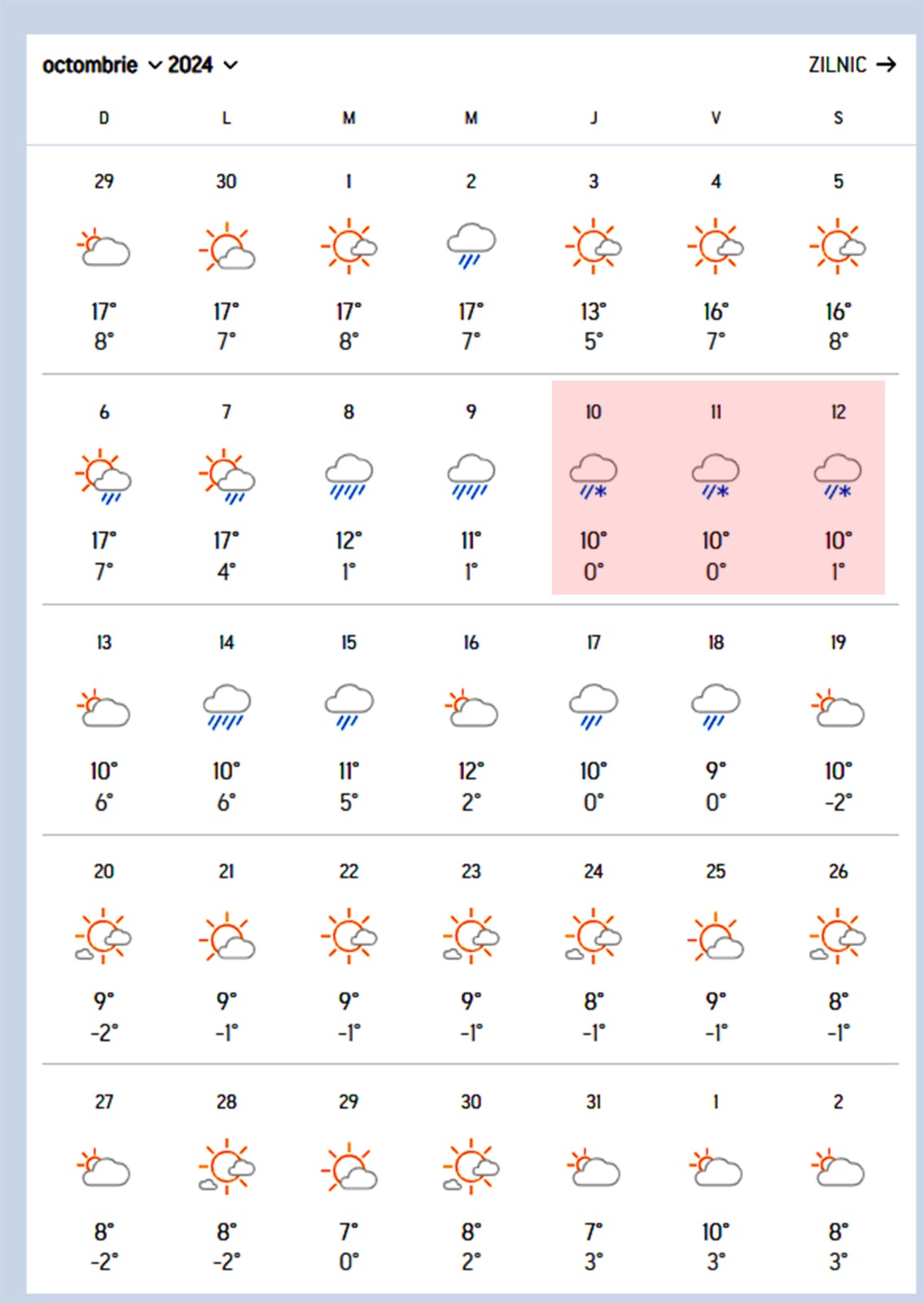
Task: Click the mostly cloudy icon on October 31
Action: [x=593, y=1169]
